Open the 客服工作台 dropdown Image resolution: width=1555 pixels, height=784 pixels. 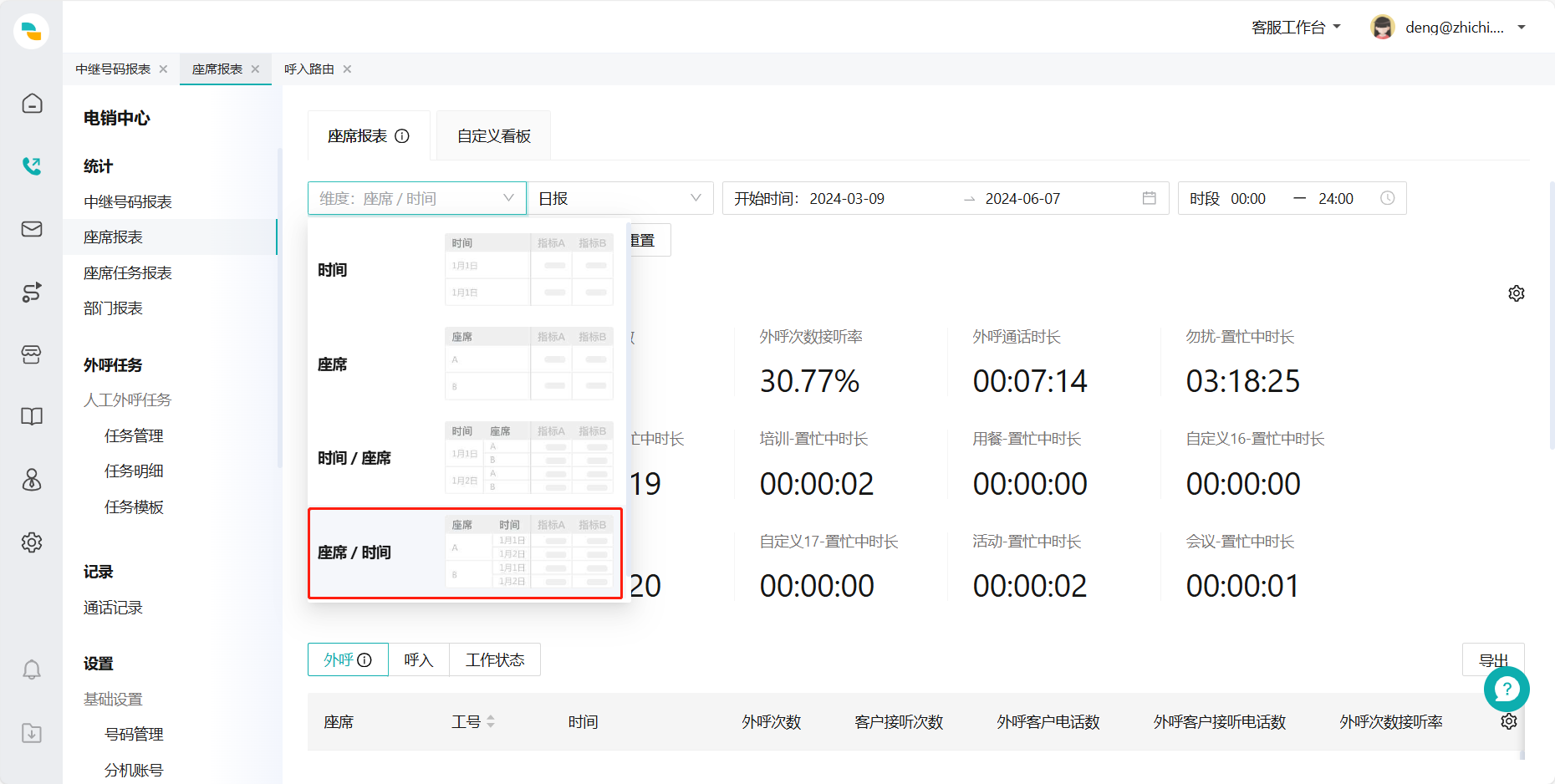[1296, 28]
